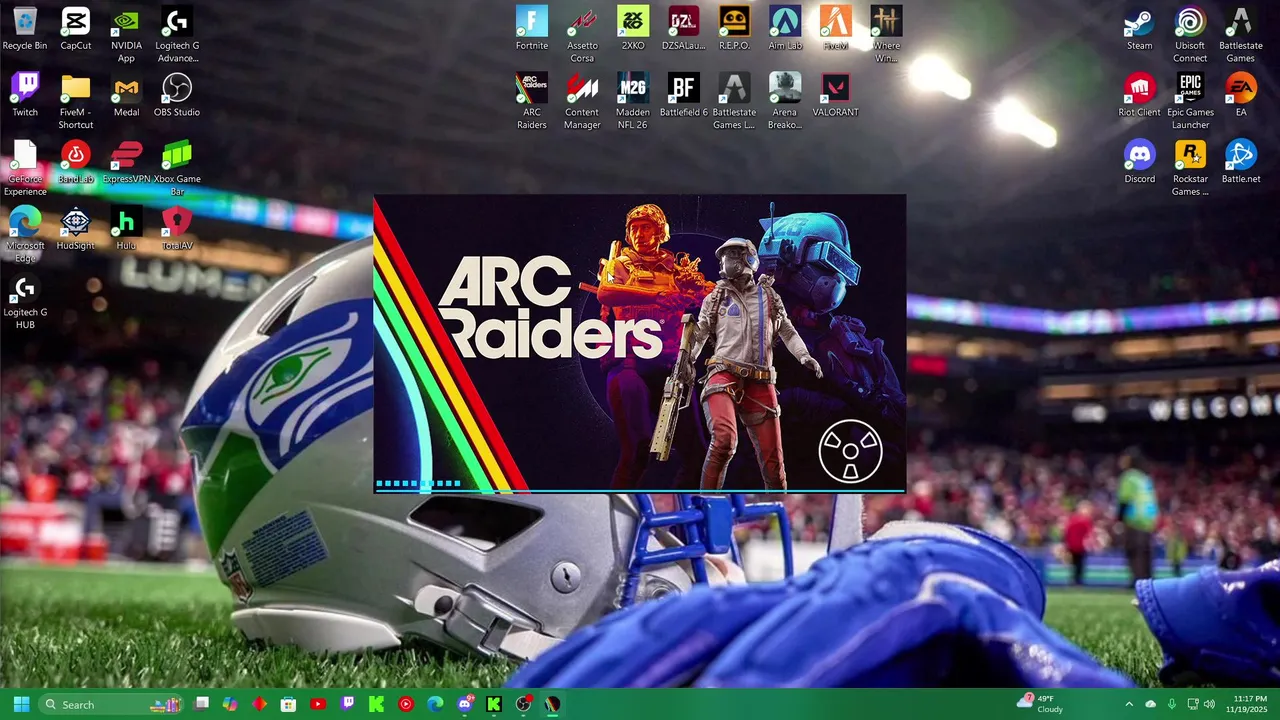Open YouTube Music in the taskbar
The width and height of the screenshot is (1280, 720).
406,704
